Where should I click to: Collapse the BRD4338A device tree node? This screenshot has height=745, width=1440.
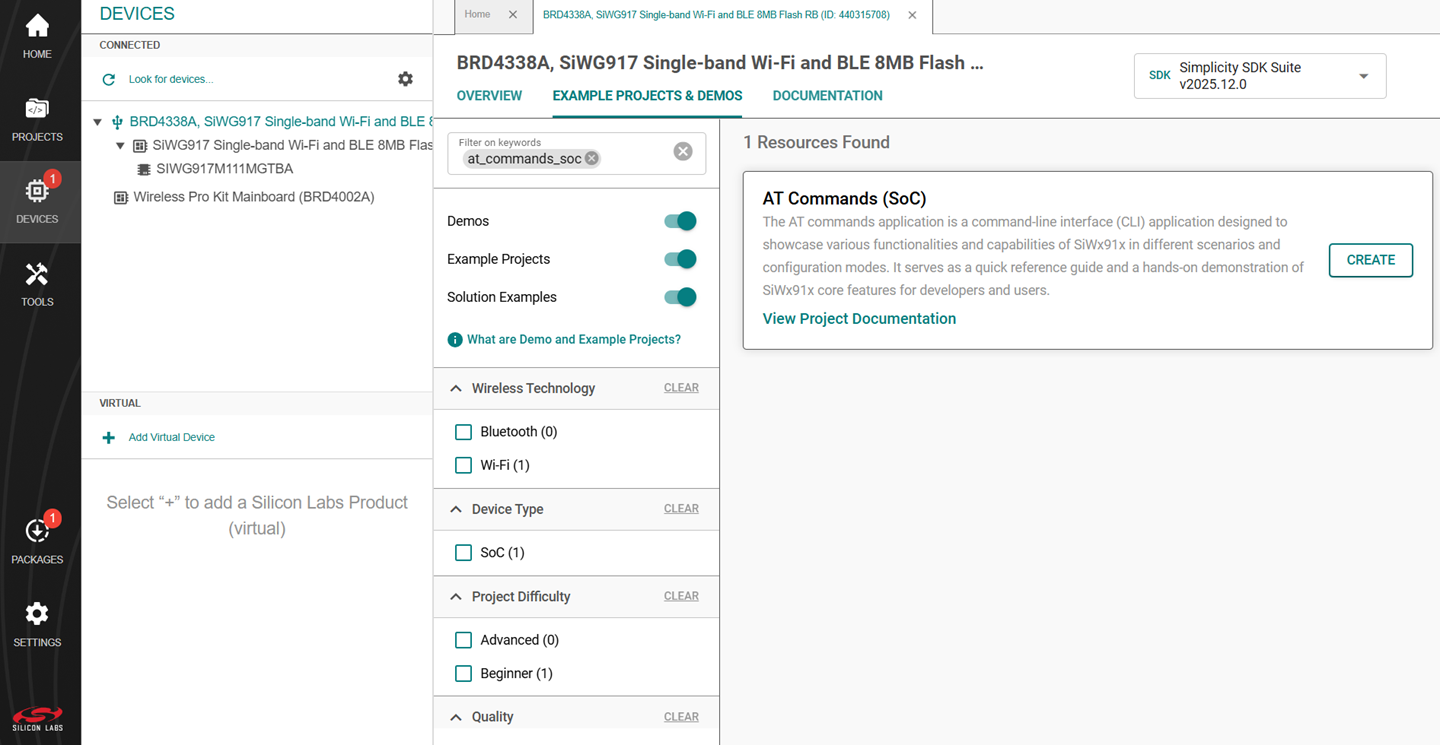97,122
